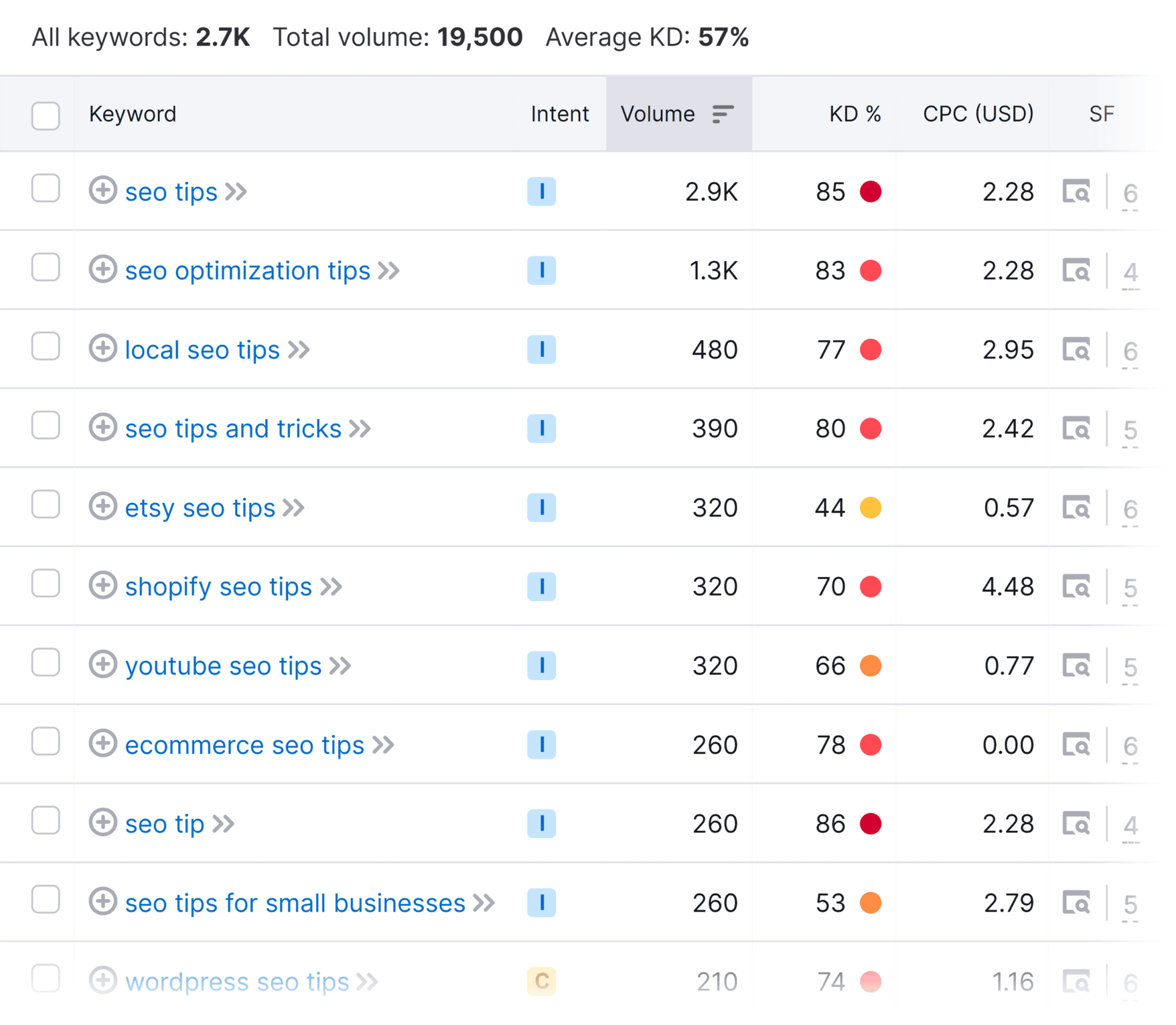Check the row checkbox for ecommerce seo tips

tap(45, 744)
